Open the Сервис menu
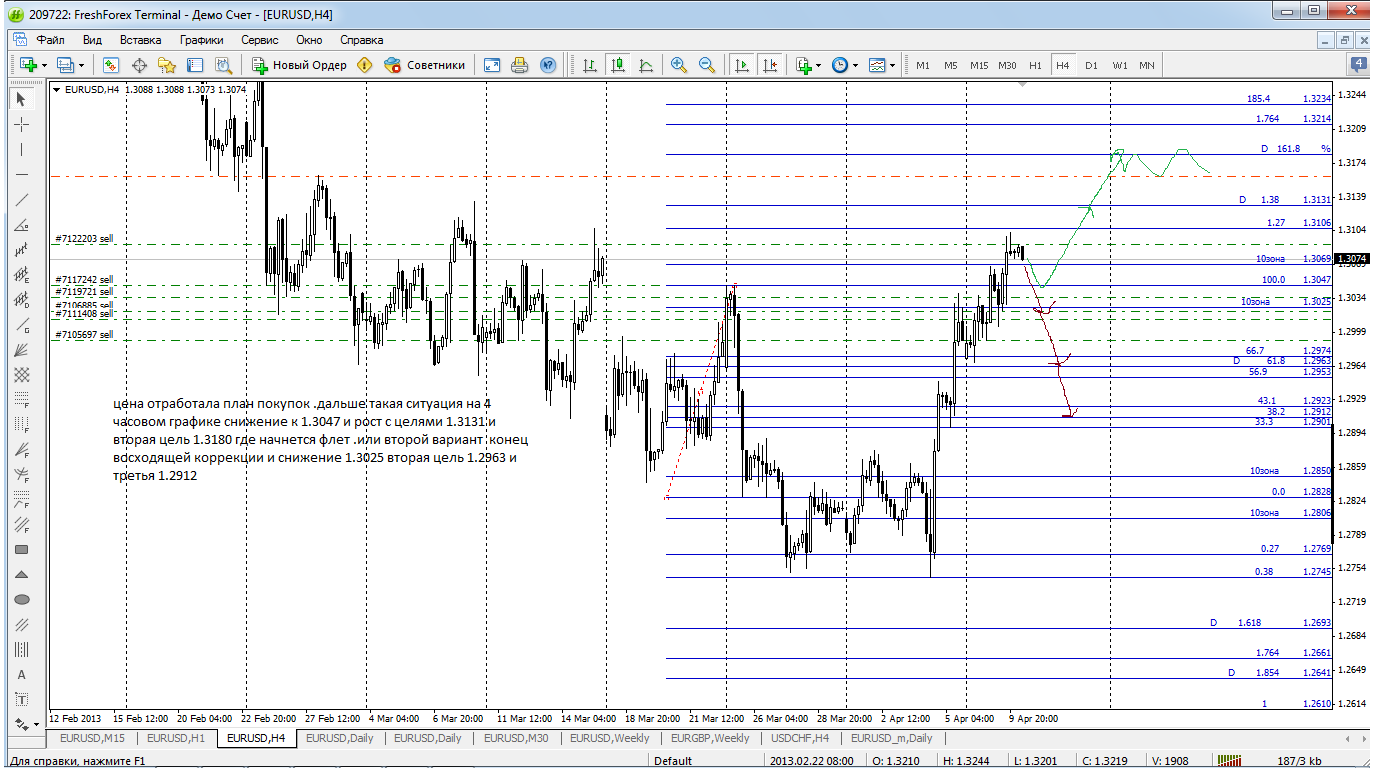 [259, 40]
